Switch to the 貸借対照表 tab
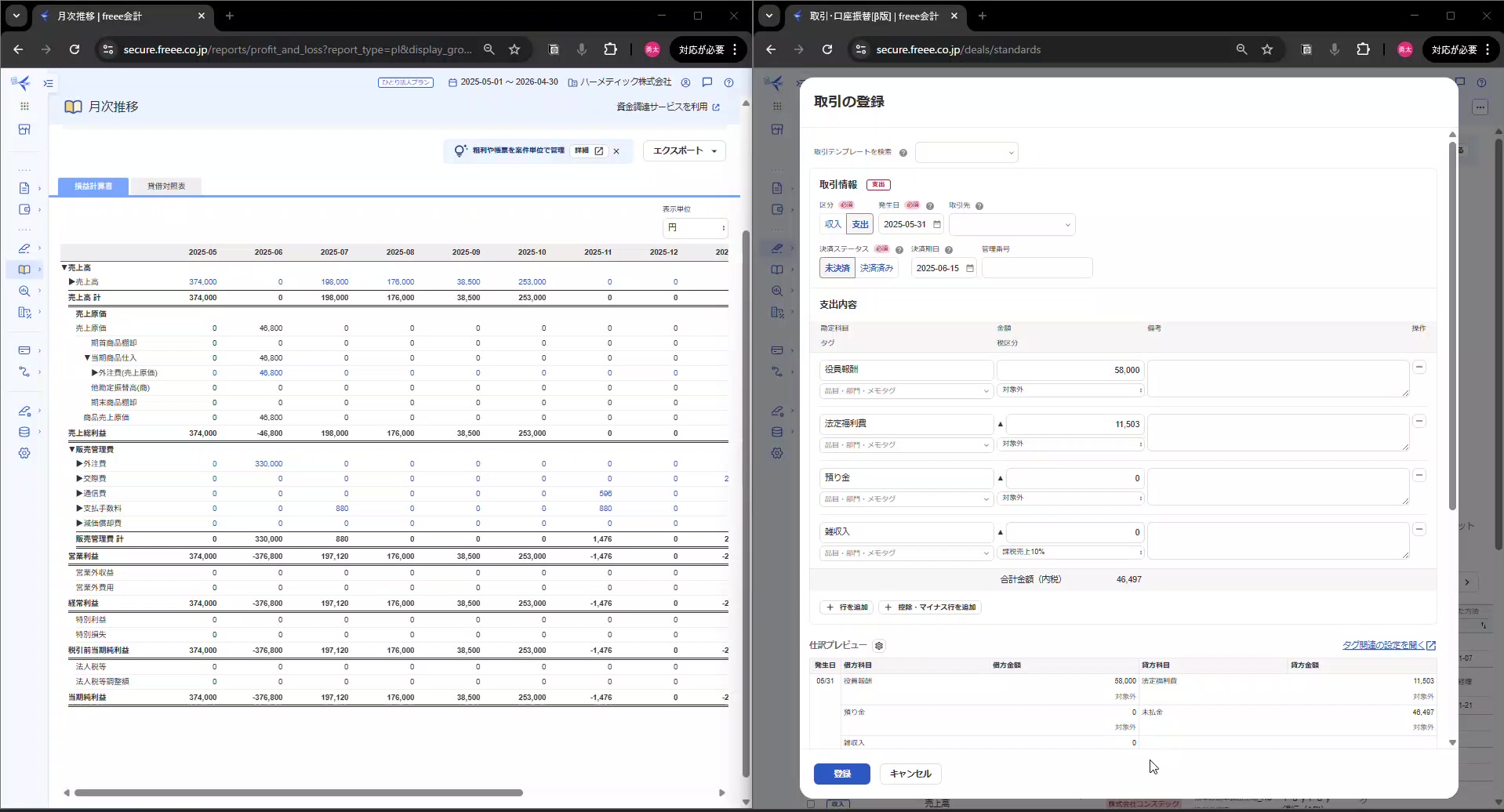This screenshot has width=1504, height=812. (x=166, y=187)
